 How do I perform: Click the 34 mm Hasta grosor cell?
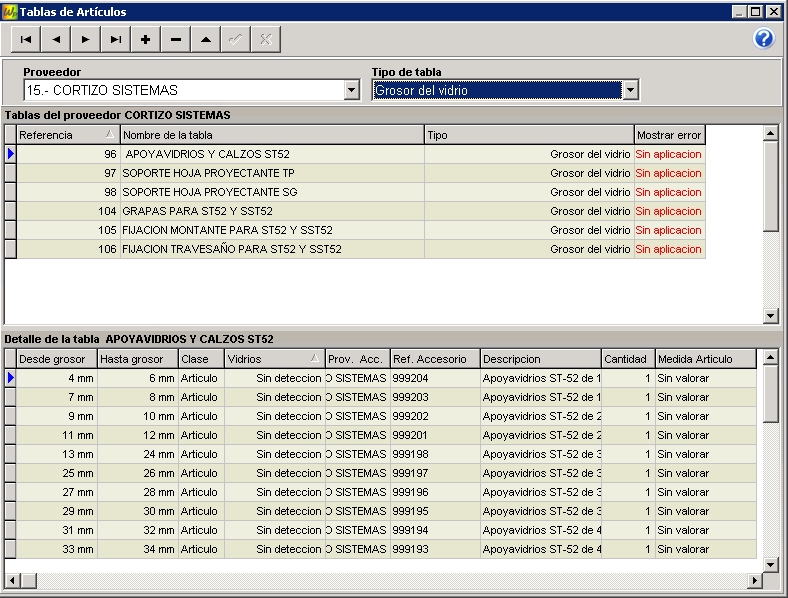[x=138, y=549]
